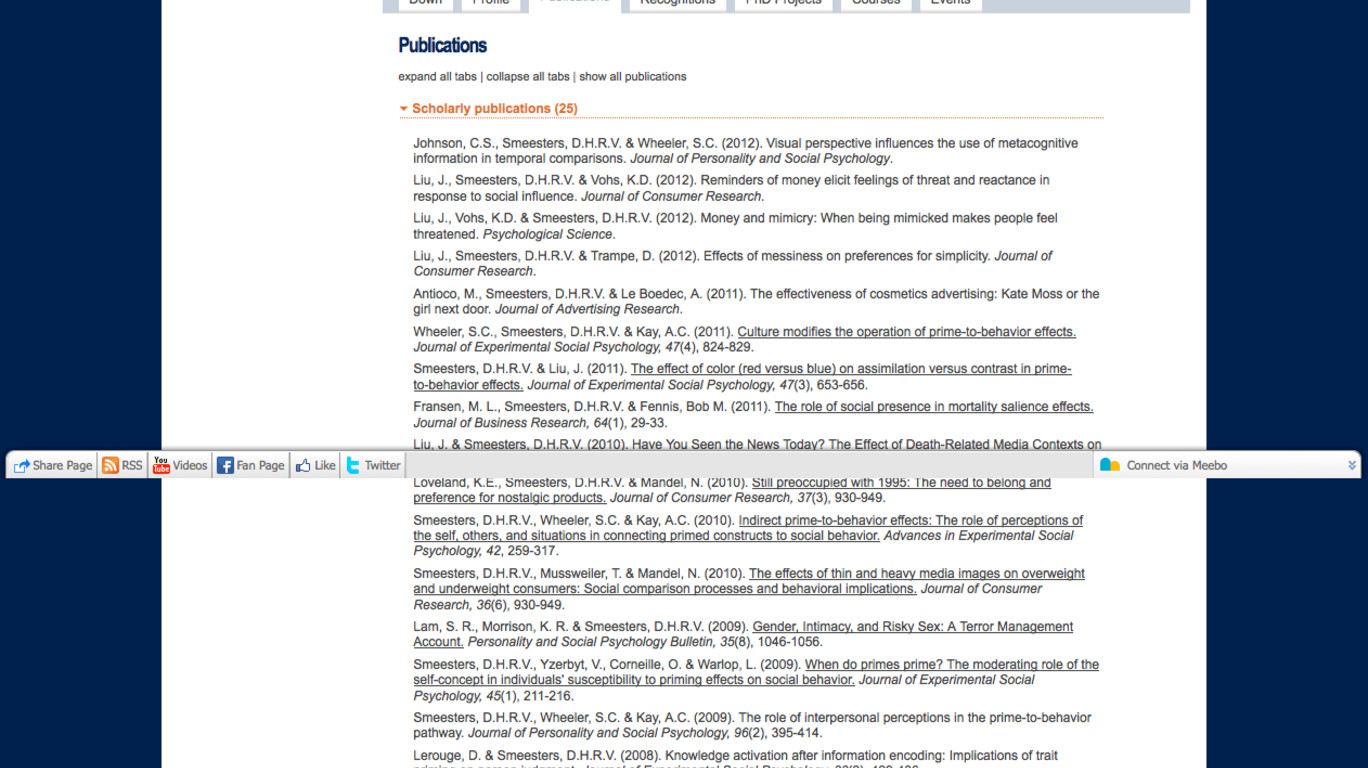Expand all tabs in Publications
1368x768 pixels.
pyautogui.click(x=437, y=77)
